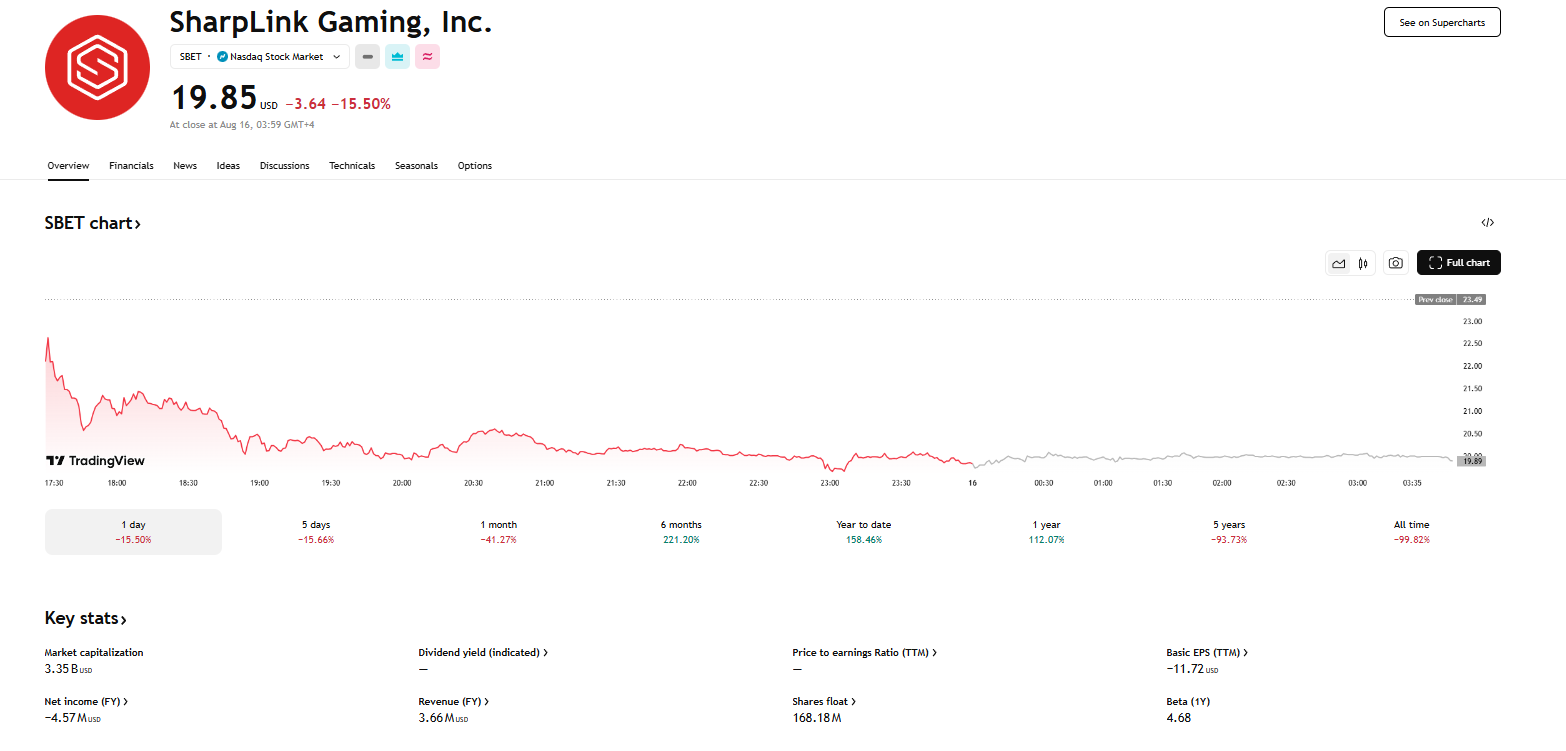Click the red SharpLink Gaming logo
This screenshot has height=751, width=1566.
tap(97, 68)
